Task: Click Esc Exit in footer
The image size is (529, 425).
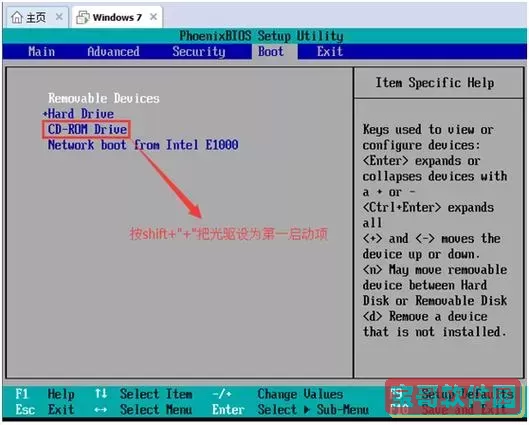Action: tap(45, 409)
